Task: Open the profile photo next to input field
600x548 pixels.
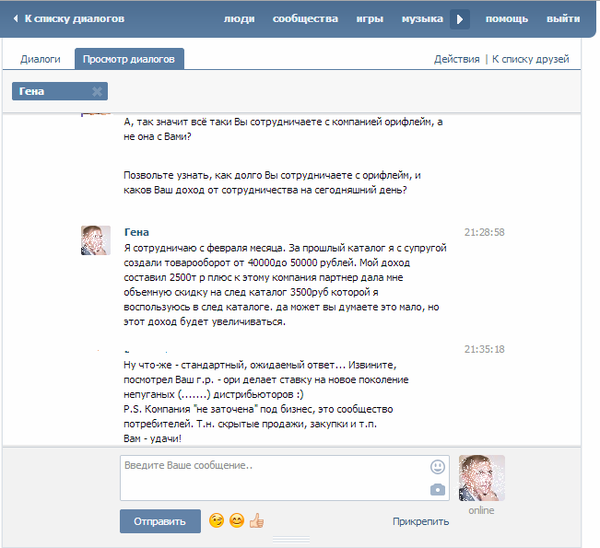Action: coord(481,478)
